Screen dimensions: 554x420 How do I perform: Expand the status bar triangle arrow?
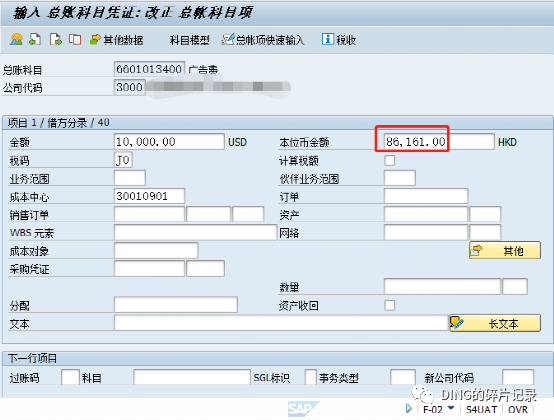(x=409, y=409)
